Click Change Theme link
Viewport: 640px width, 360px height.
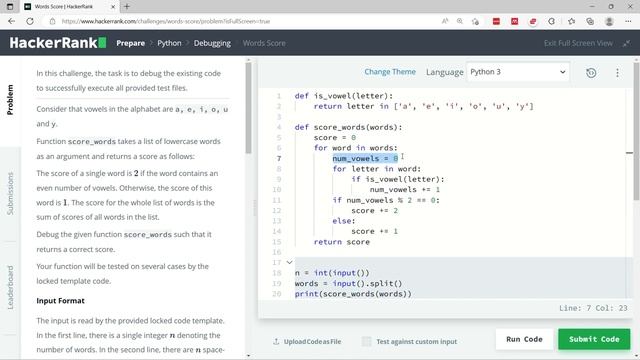coord(390,72)
